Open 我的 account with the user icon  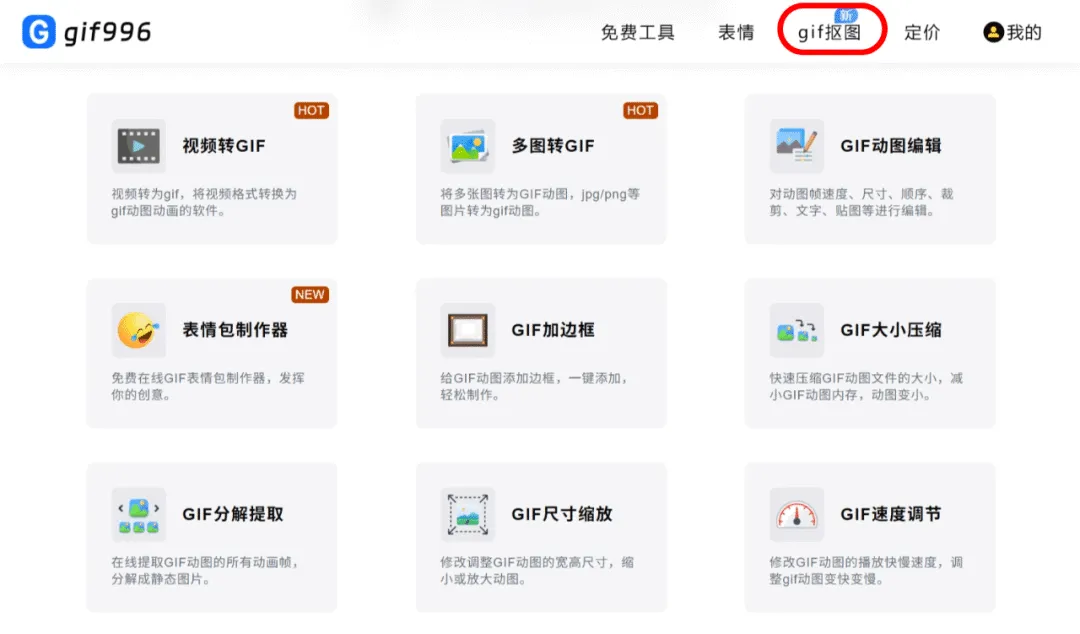[x=1012, y=32]
